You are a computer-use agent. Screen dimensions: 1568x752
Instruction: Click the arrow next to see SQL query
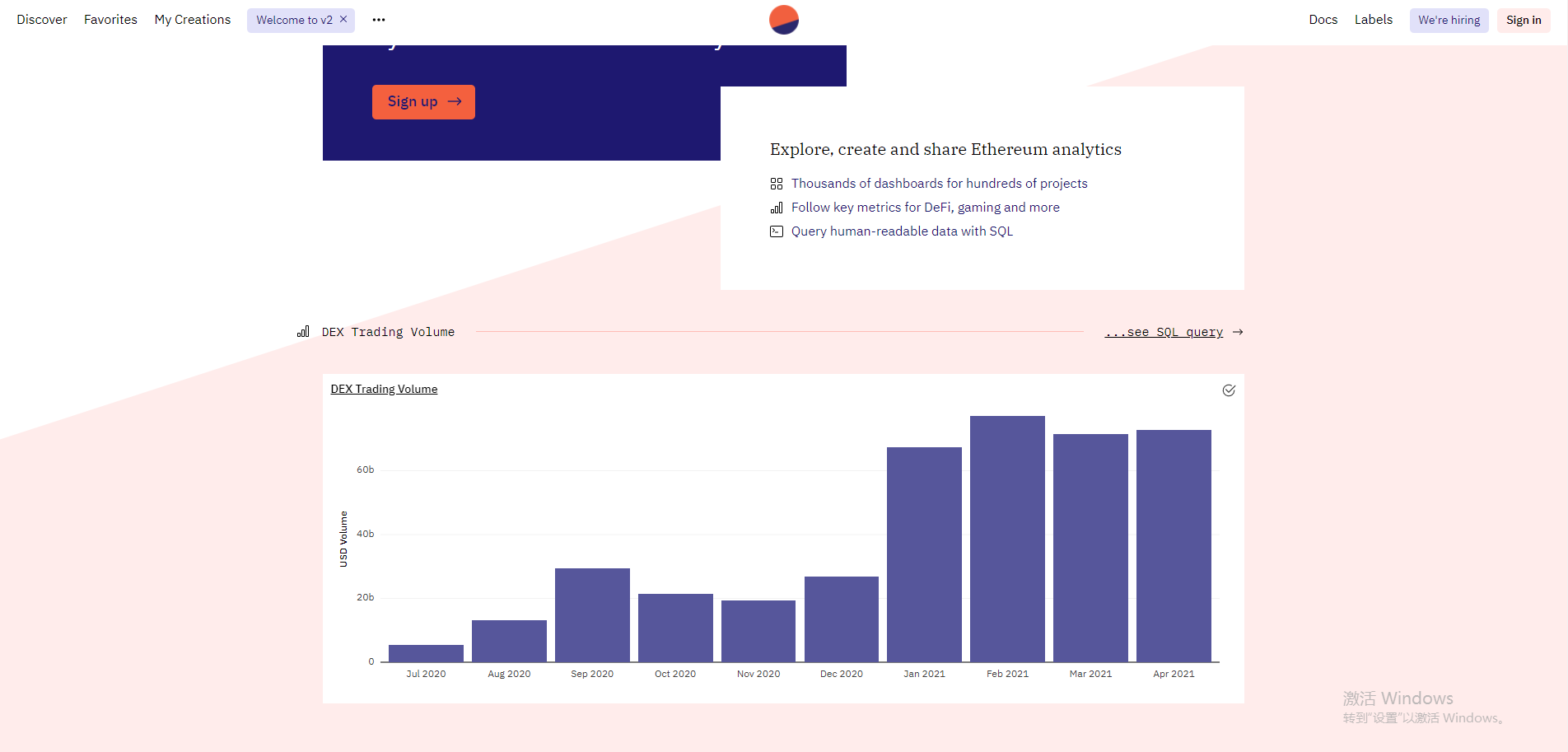point(1238,332)
